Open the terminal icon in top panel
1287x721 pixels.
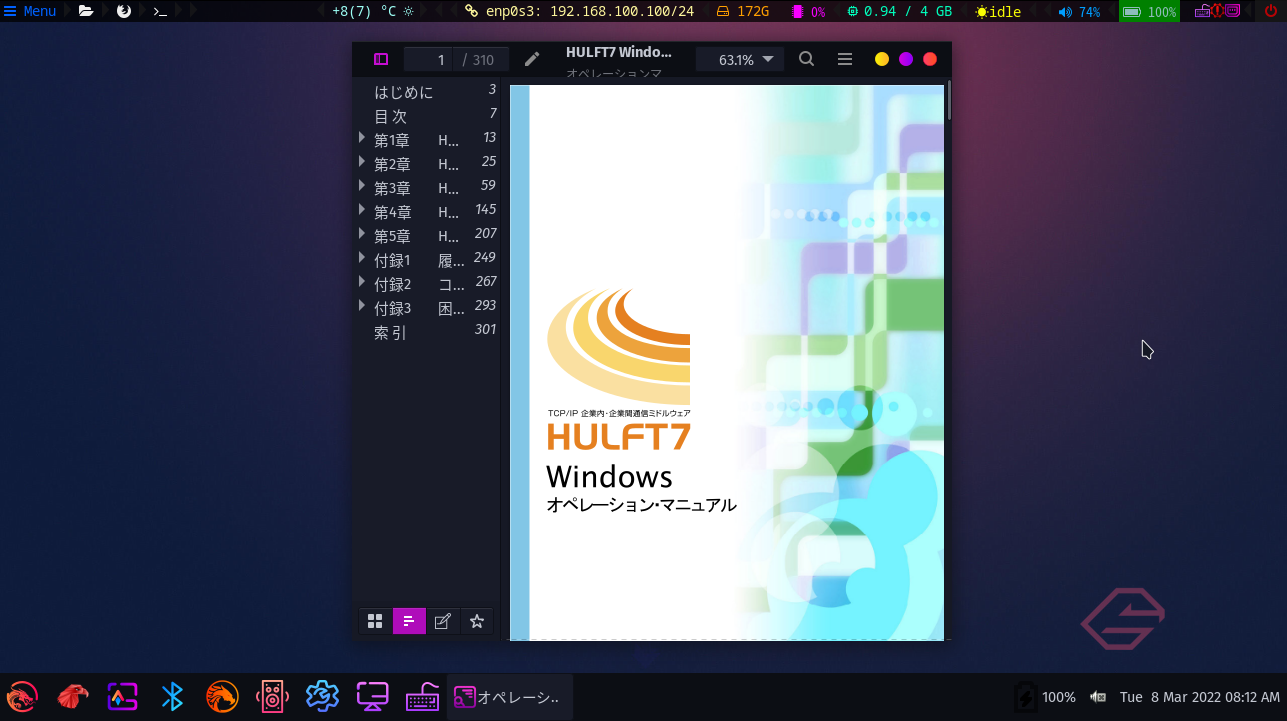pos(160,11)
